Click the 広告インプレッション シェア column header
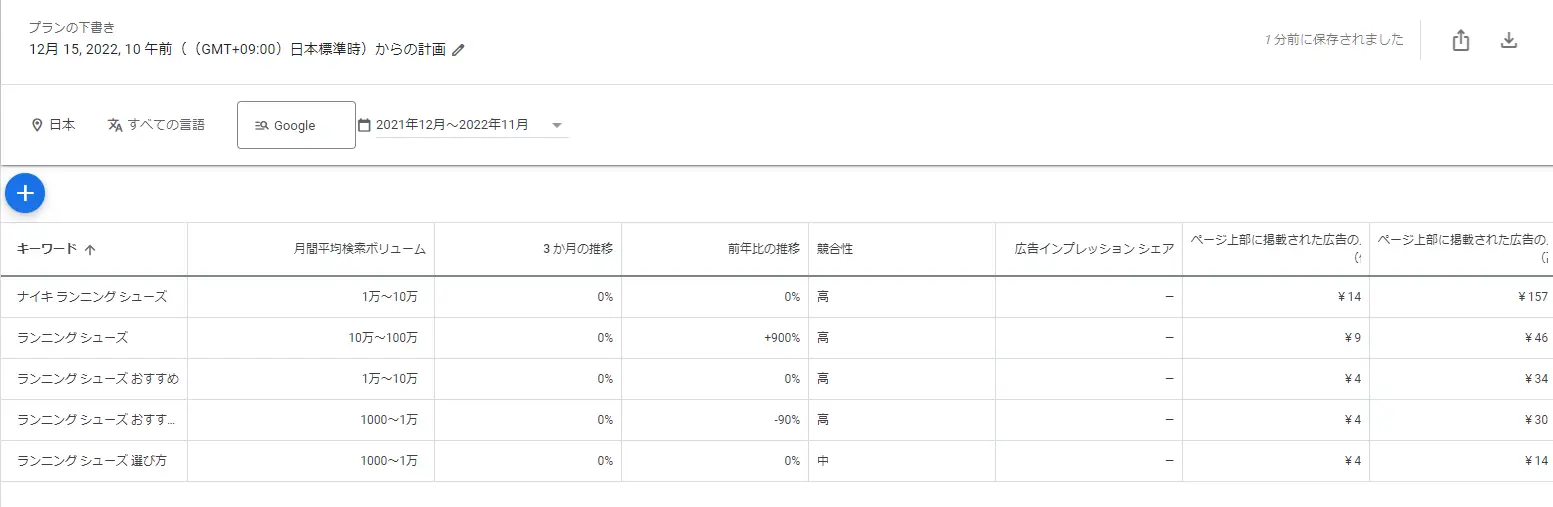This screenshot has width=1553, height=507. 1093,249
